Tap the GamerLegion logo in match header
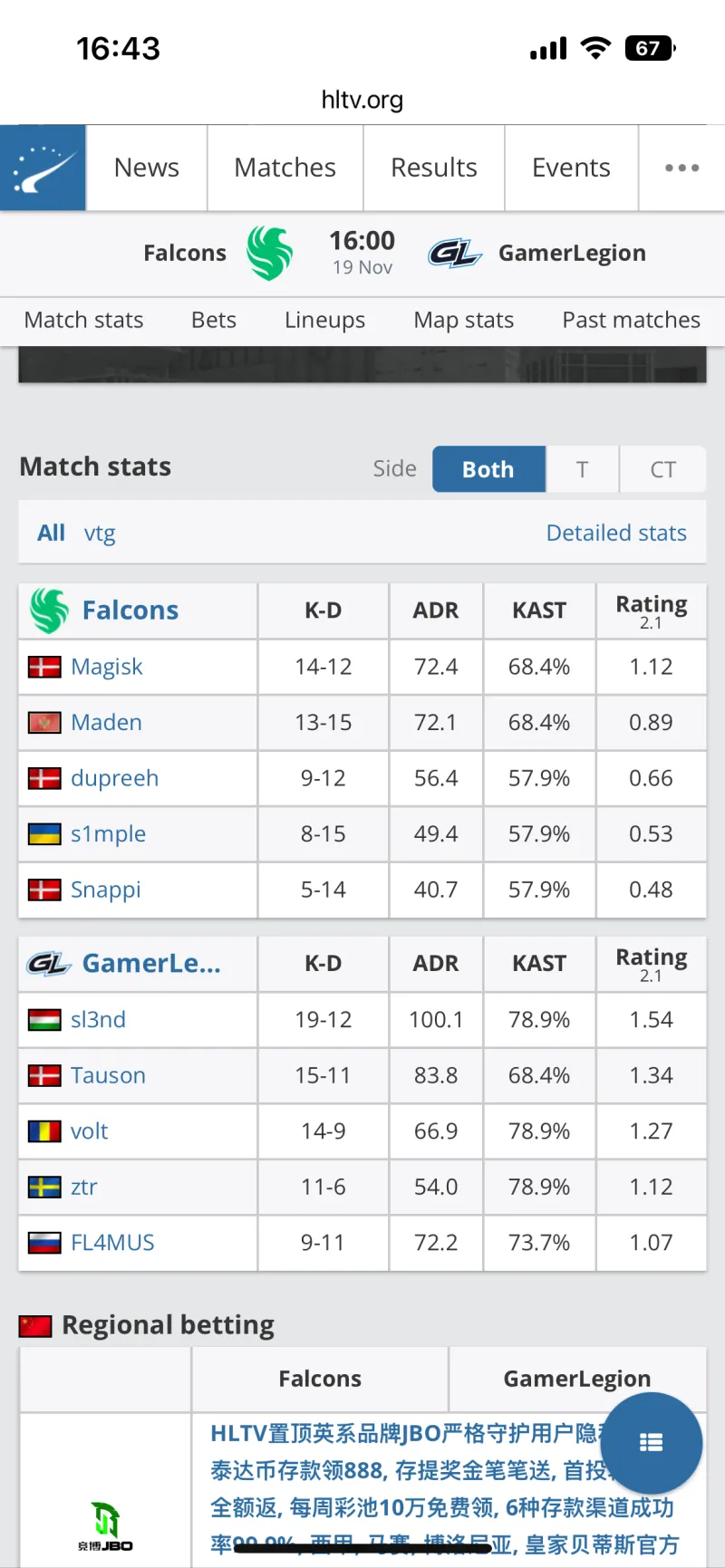The height and width of the screenshot is (1568, 725). [x=454, y=253]
